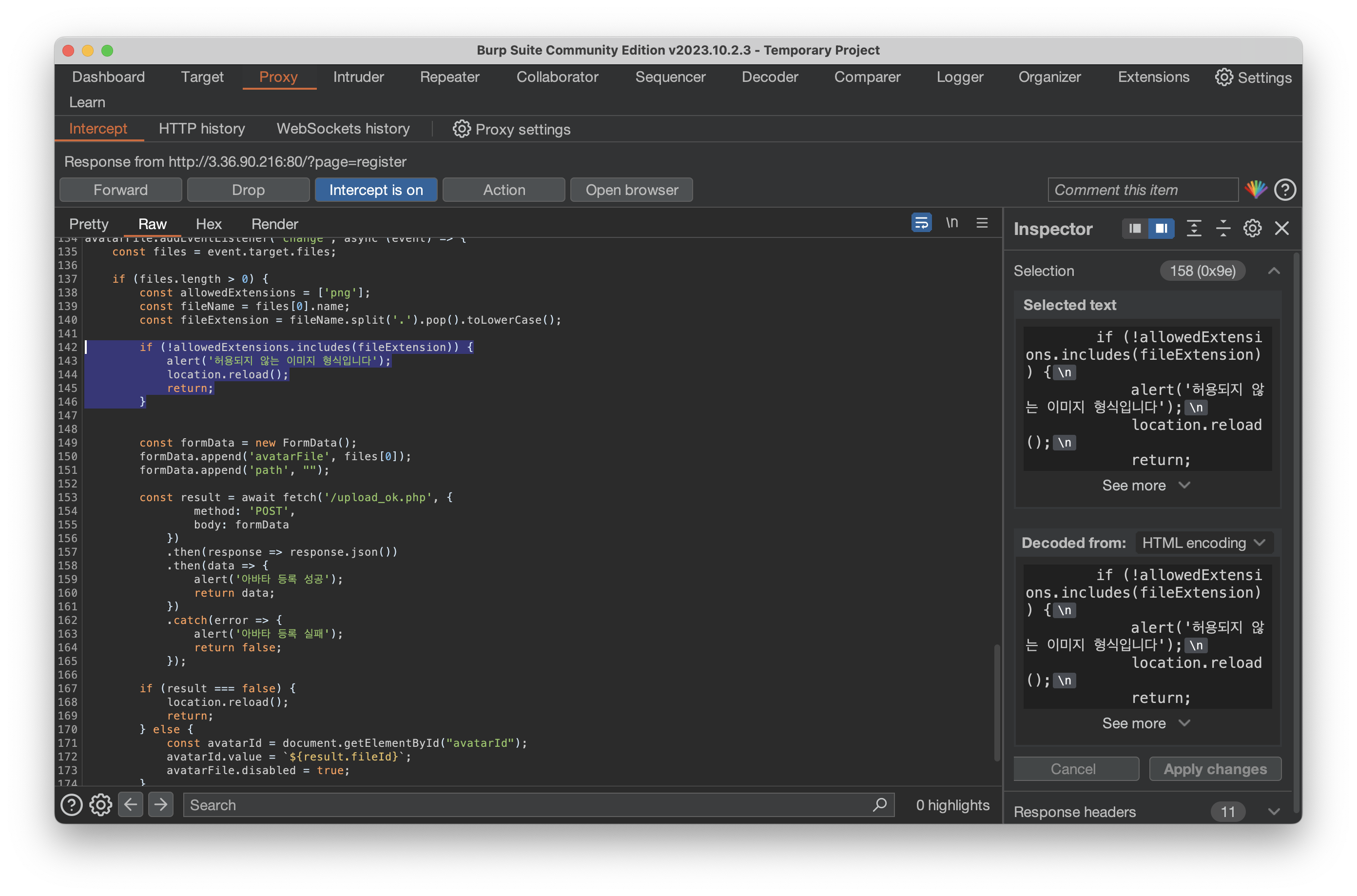Collapse all Inspector sections
The image size is (1357, 896).
click(x=1223, y=229)
